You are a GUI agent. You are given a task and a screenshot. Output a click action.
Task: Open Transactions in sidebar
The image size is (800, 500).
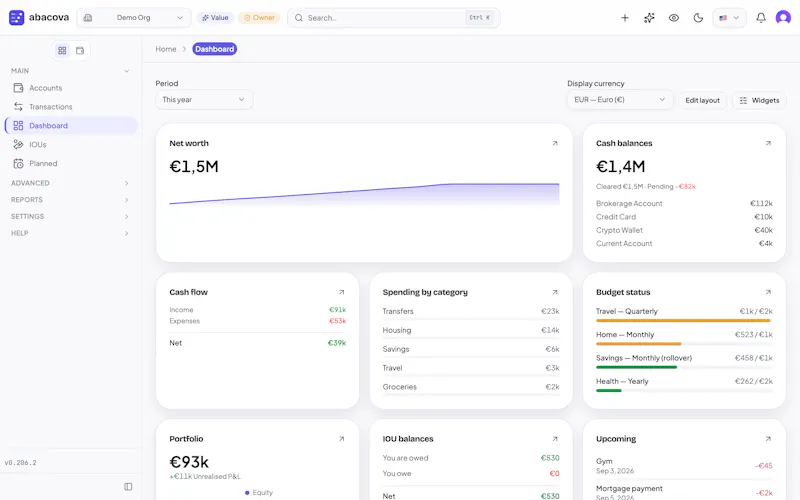tap(70, 107)
